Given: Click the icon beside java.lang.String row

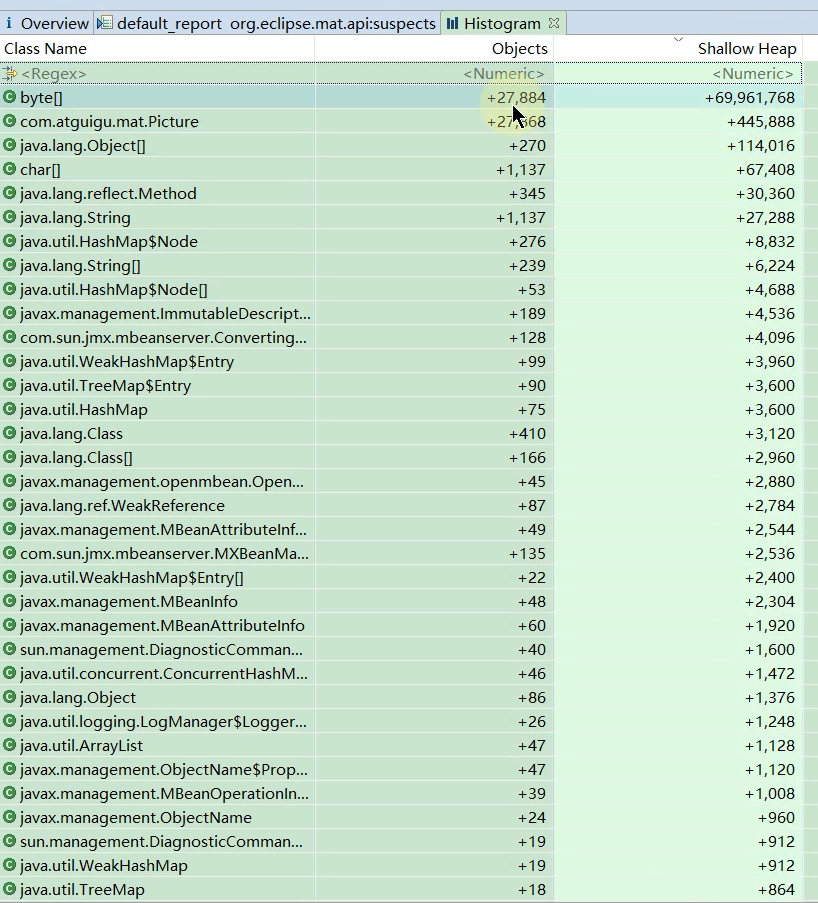Looking at the screenshot, I should 9,217.
